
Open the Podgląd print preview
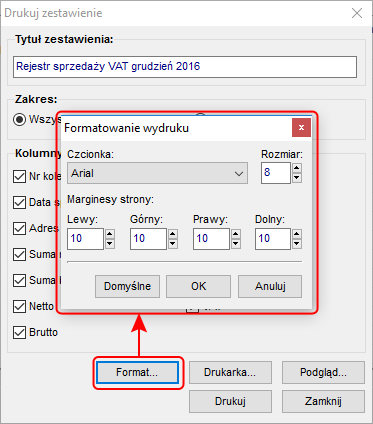point(323,372)
